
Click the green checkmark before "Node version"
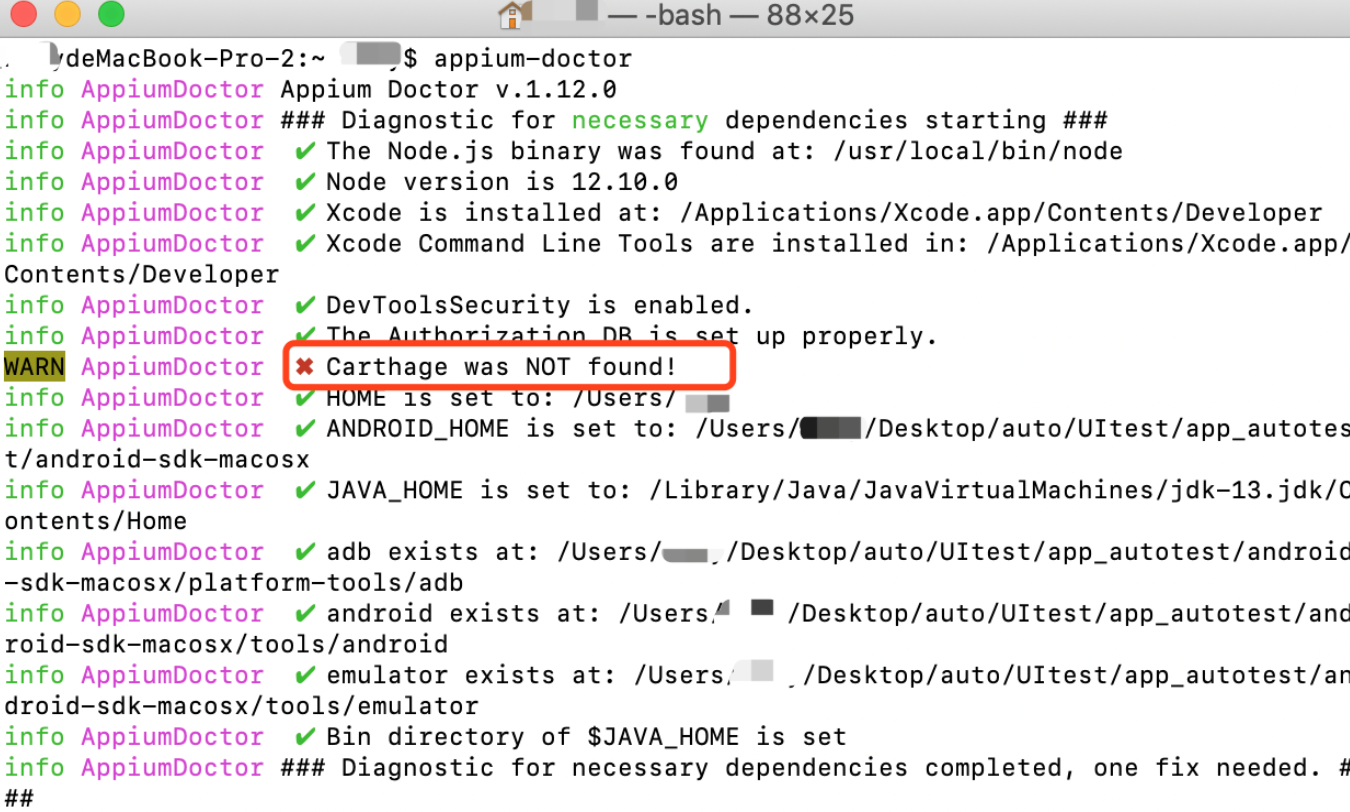click(305, 183)
